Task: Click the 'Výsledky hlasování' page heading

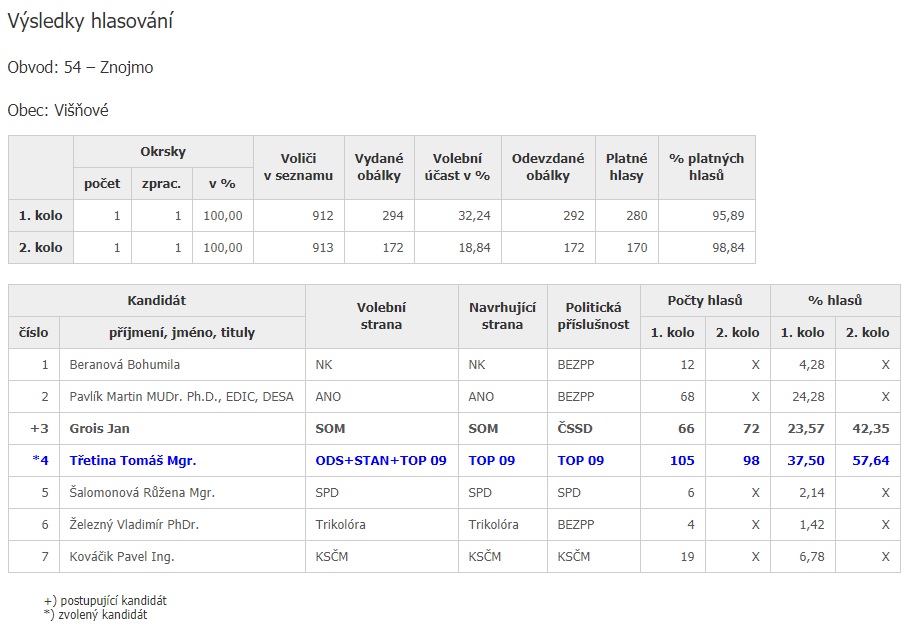Action: (90, 21)
